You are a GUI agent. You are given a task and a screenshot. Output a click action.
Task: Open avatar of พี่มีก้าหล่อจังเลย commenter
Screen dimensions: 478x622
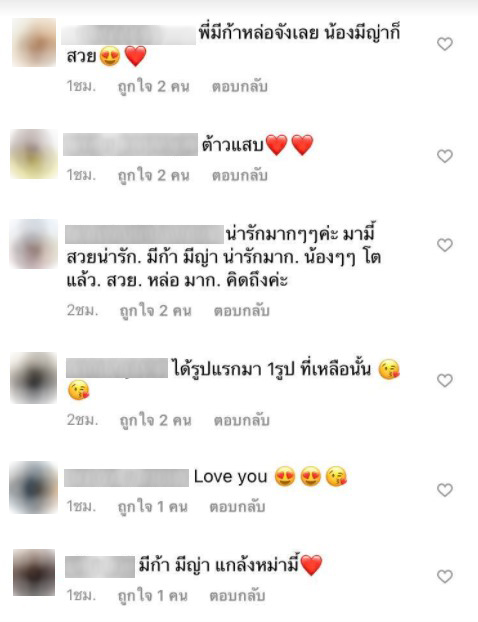[x=34, y=42]
